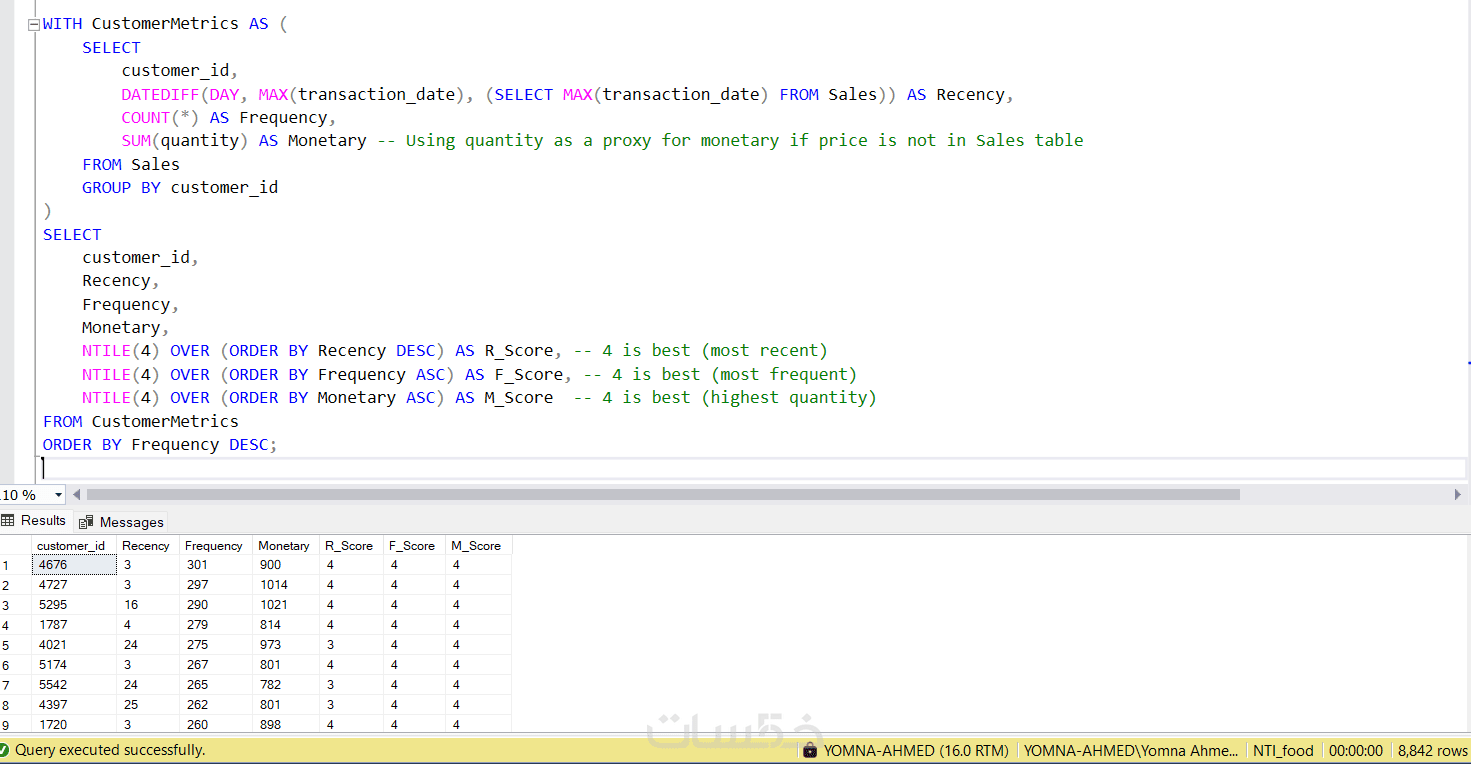Click the Messages tab icon
This screenshot has height=764, width=1471.
pos(86,522)
